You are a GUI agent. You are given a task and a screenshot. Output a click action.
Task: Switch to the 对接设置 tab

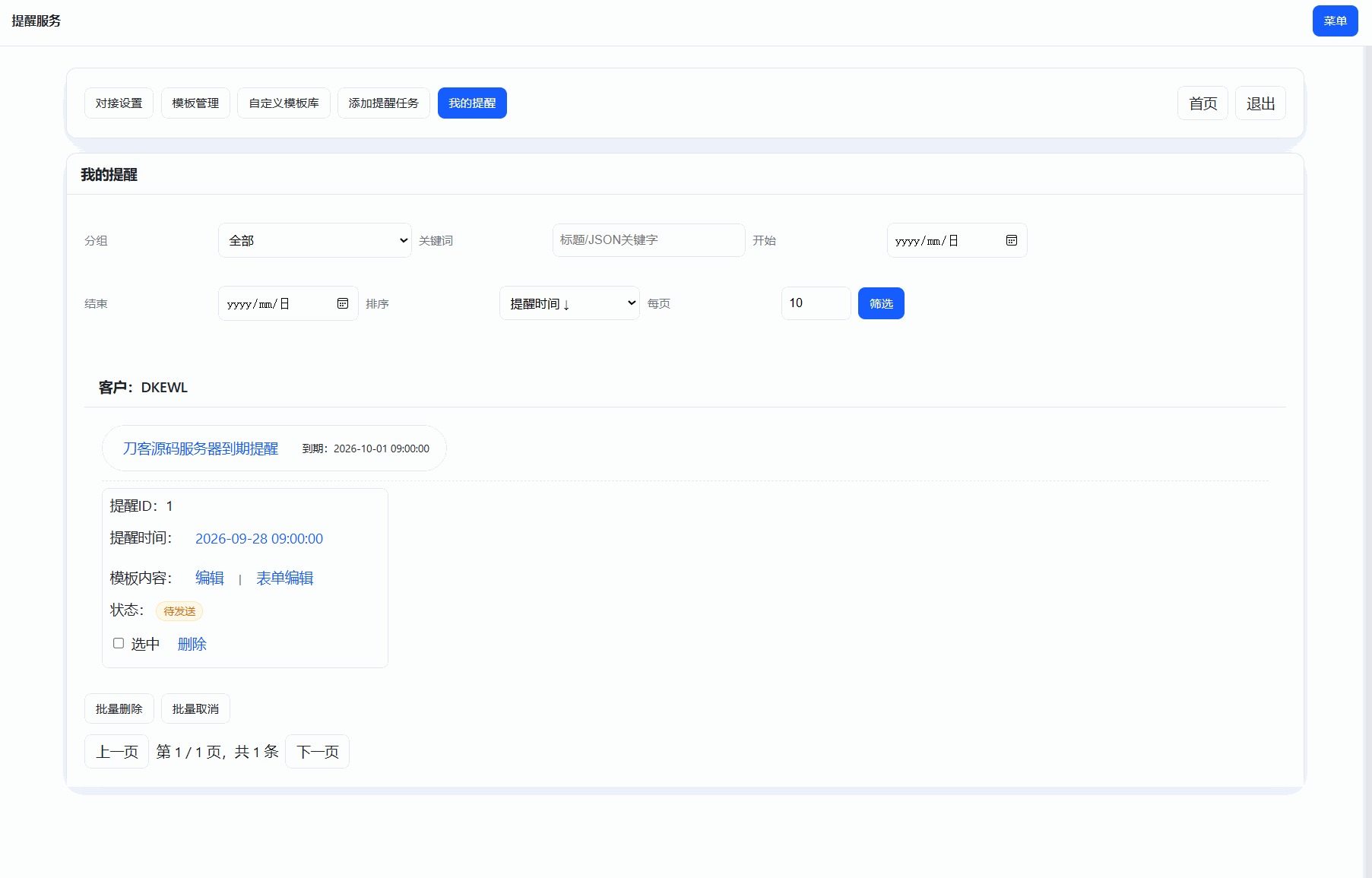119,103
